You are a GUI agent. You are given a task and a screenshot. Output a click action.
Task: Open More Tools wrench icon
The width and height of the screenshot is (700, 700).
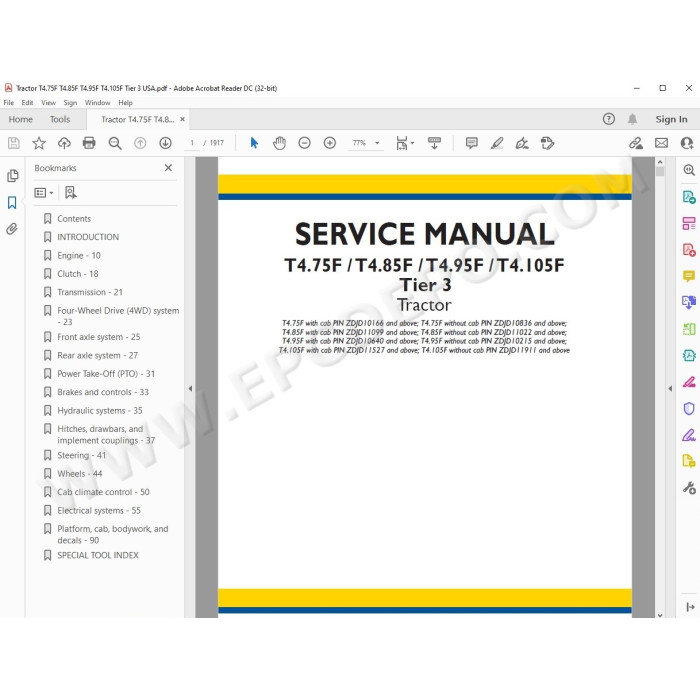point(689,488)
